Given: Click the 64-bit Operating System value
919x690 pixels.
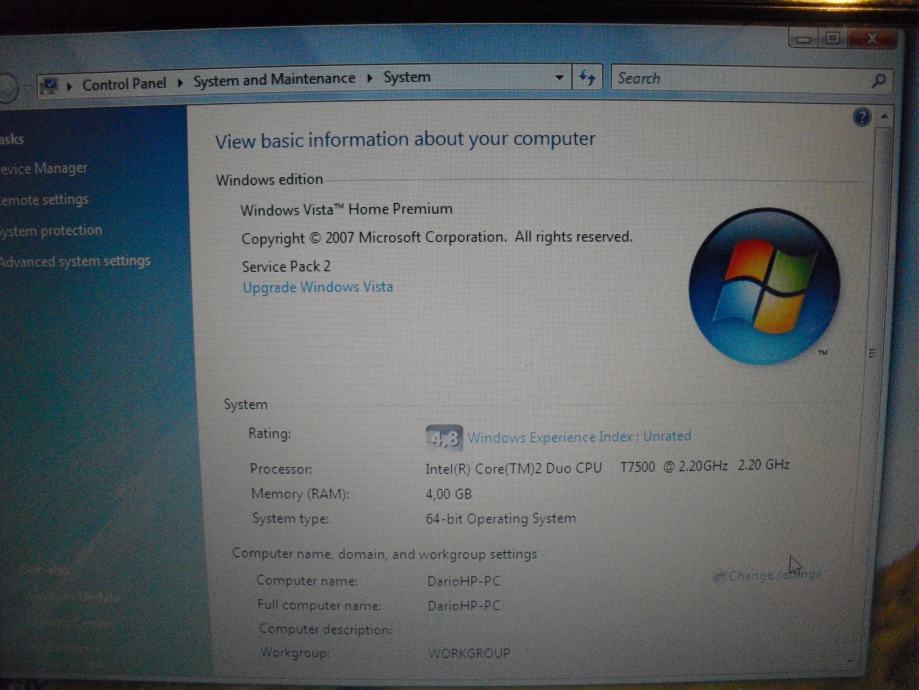Looking at the screenshot, I should 501,519.
